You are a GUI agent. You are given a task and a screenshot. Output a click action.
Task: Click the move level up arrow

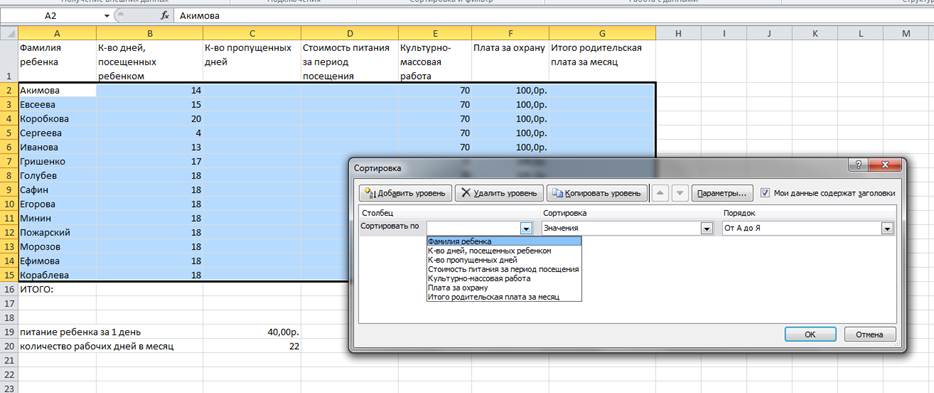661,193
